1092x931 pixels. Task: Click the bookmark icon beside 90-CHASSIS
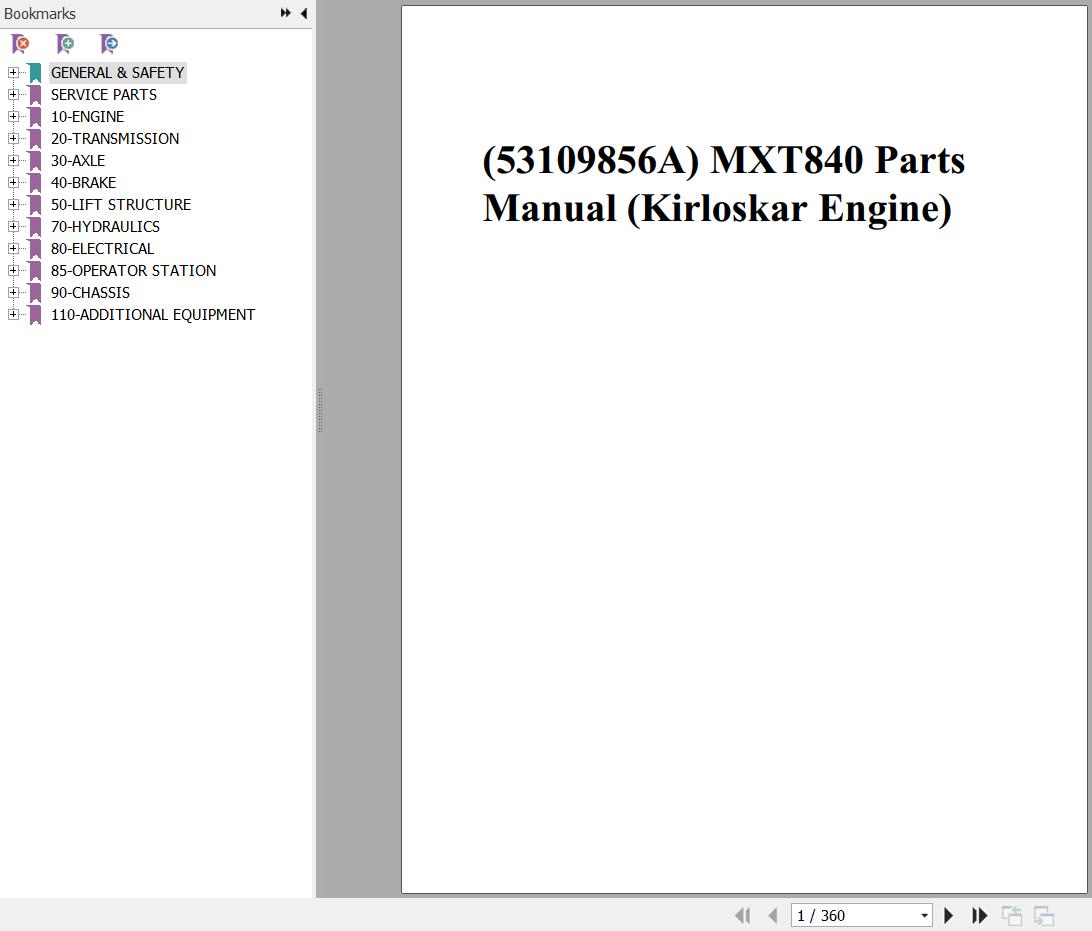coord(35,292)
